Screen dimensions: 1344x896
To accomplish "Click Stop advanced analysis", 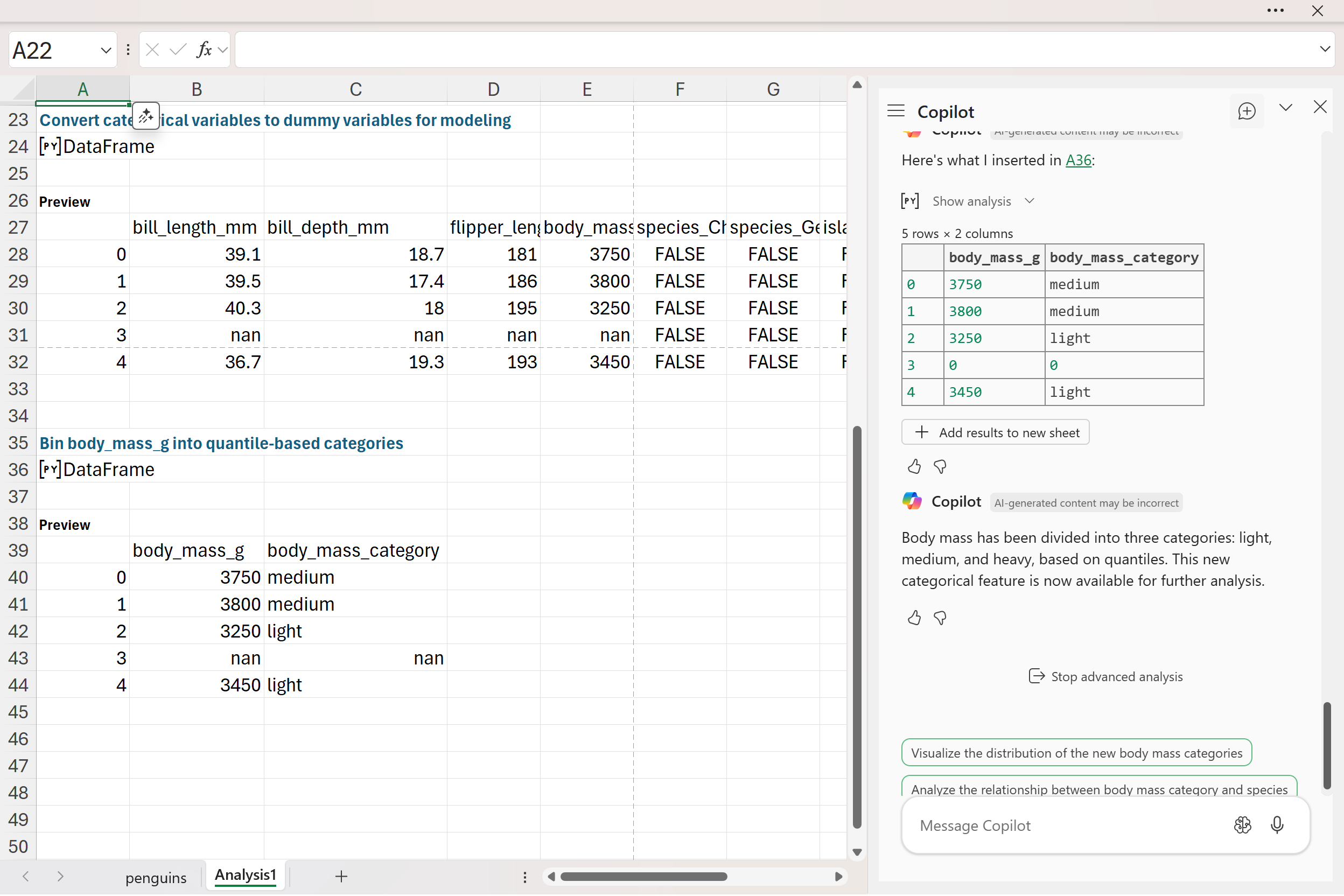I will [x=1105, y=676].
